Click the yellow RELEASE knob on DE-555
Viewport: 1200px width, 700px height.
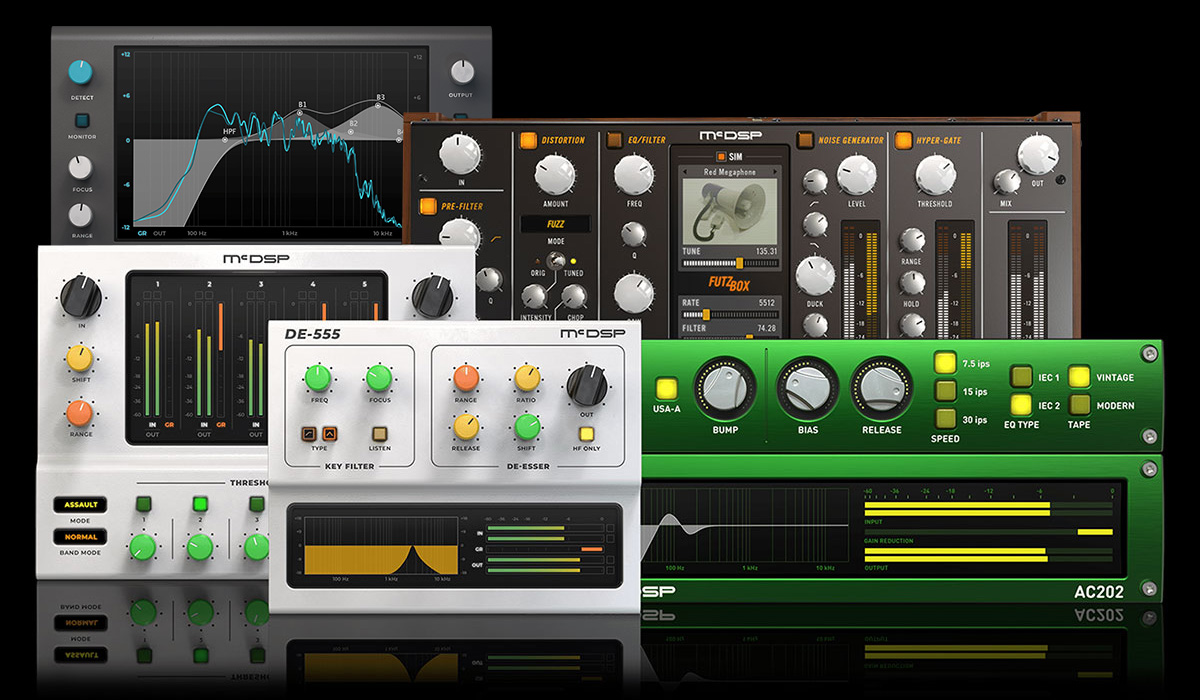pos(466,427)
